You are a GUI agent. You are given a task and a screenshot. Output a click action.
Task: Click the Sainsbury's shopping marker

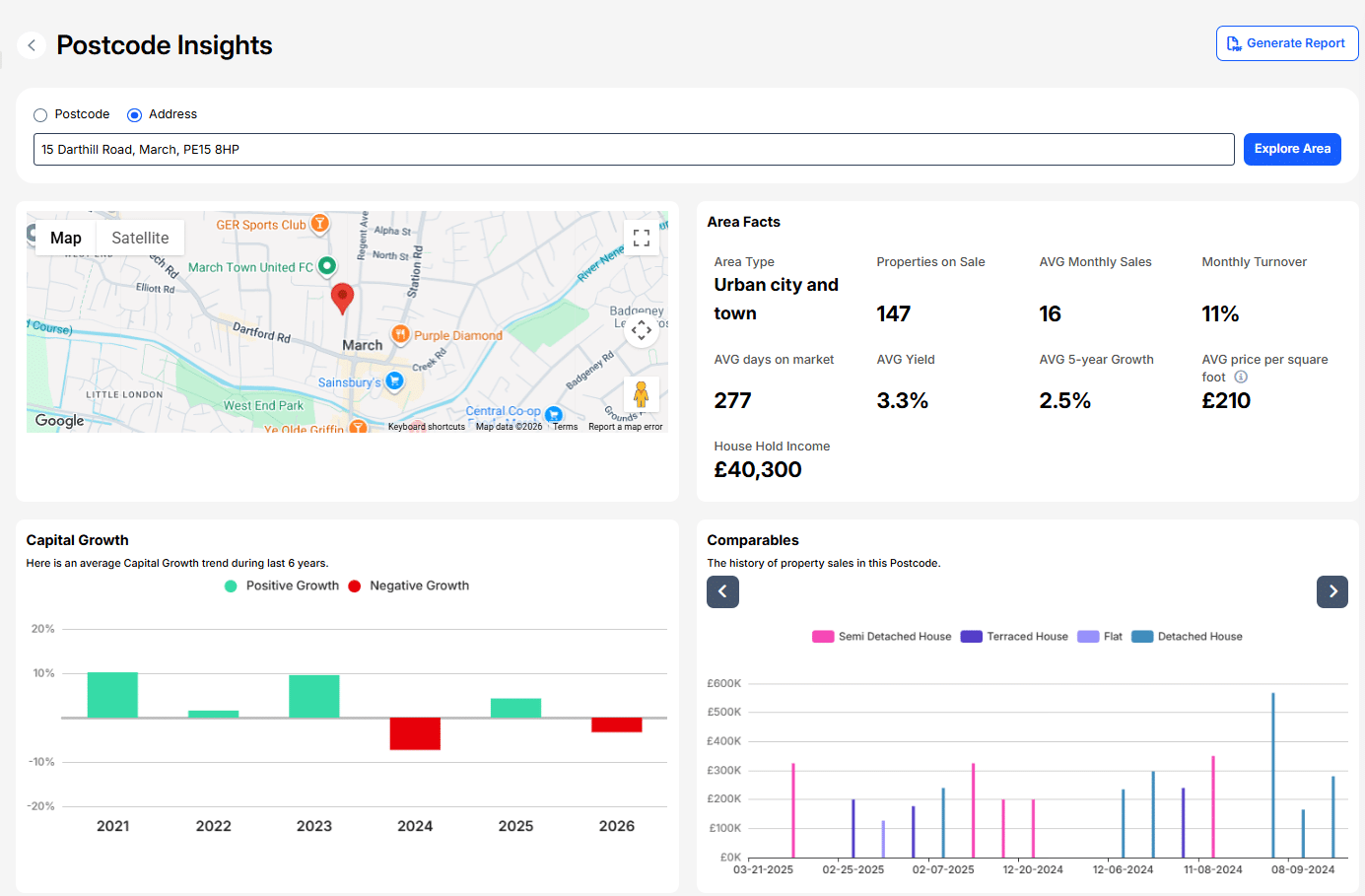tap(395, 380)
